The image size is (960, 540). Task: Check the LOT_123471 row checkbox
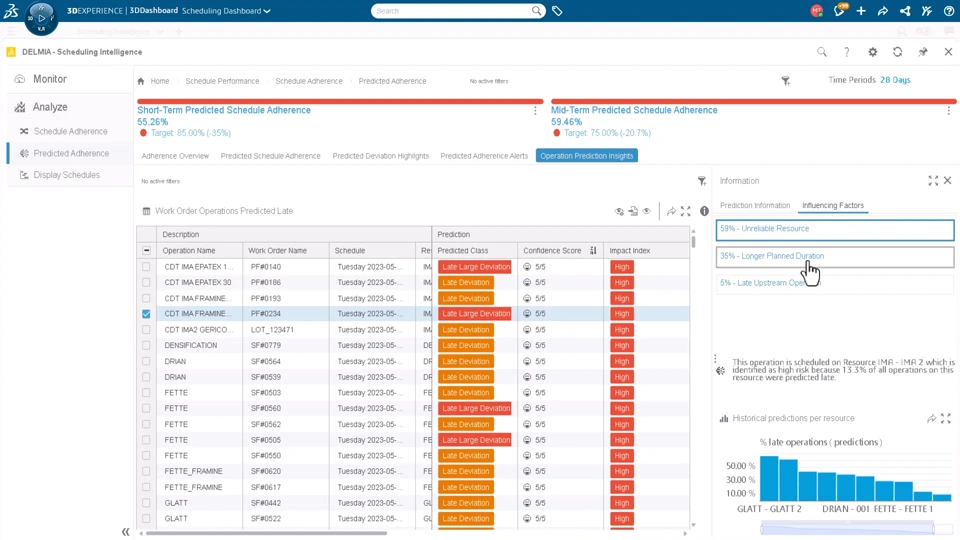146,329
